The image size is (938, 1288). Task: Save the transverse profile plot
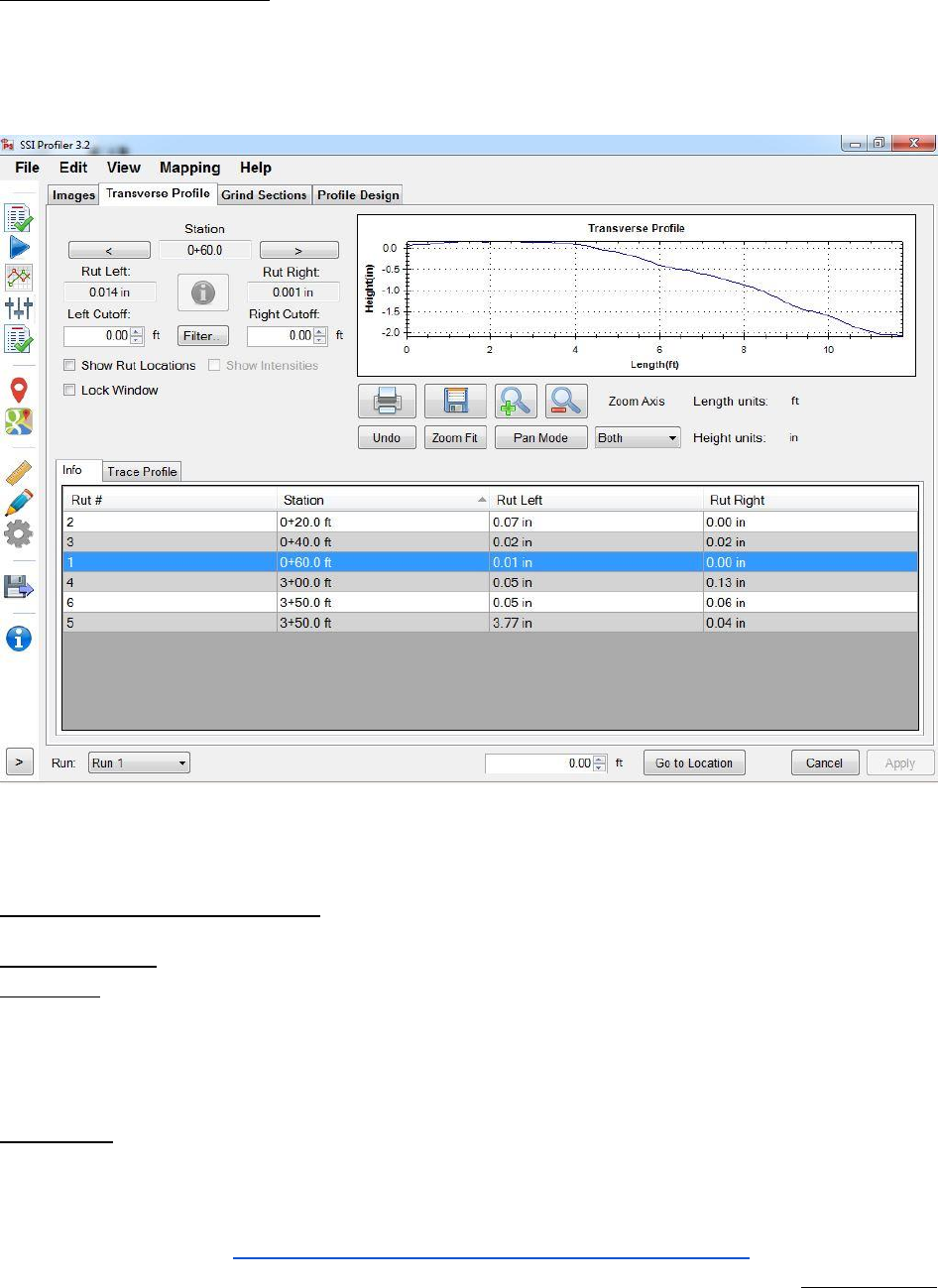[455, 402]
